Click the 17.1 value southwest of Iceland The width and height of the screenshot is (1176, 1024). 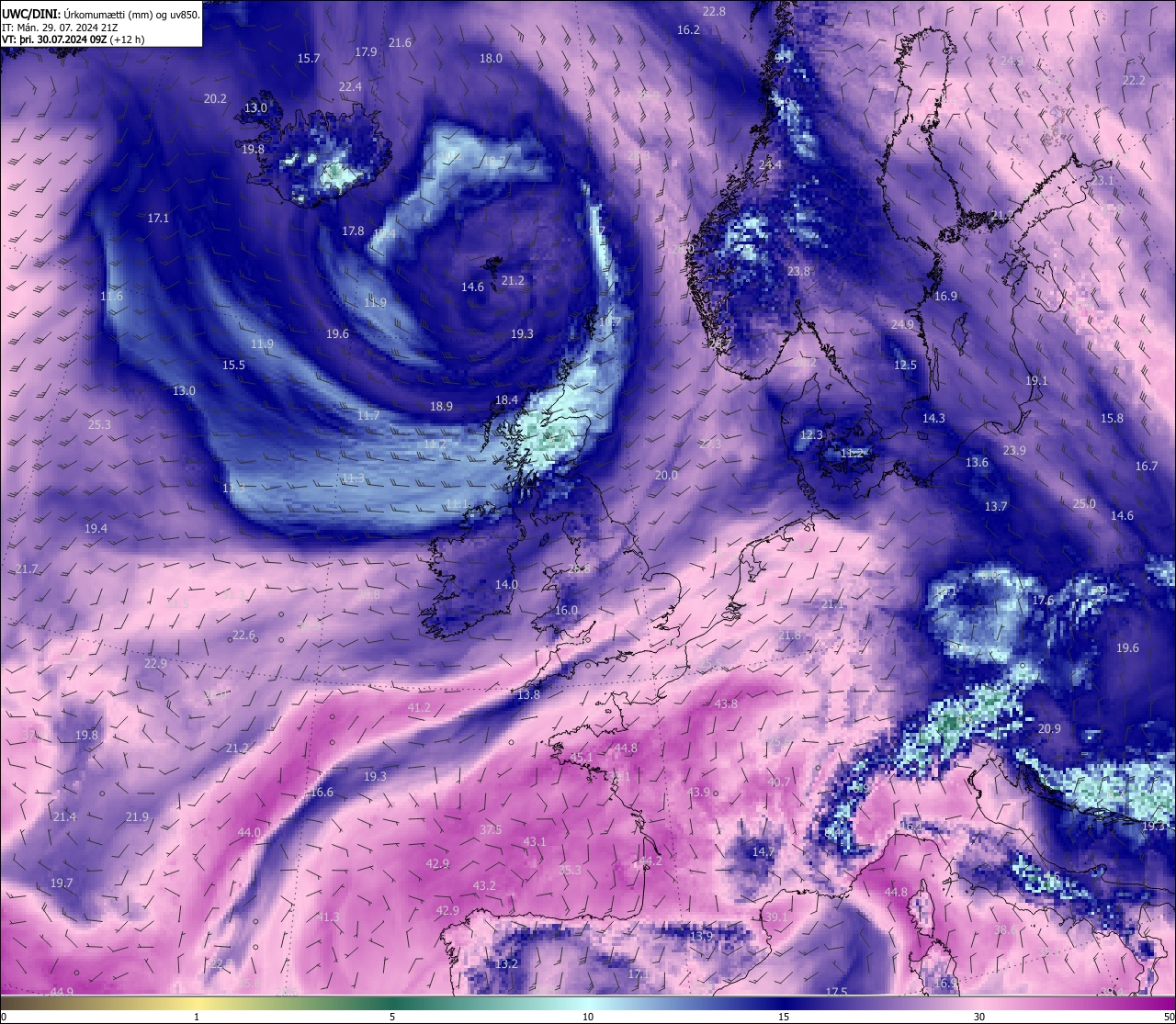click(x=158, y=219)
